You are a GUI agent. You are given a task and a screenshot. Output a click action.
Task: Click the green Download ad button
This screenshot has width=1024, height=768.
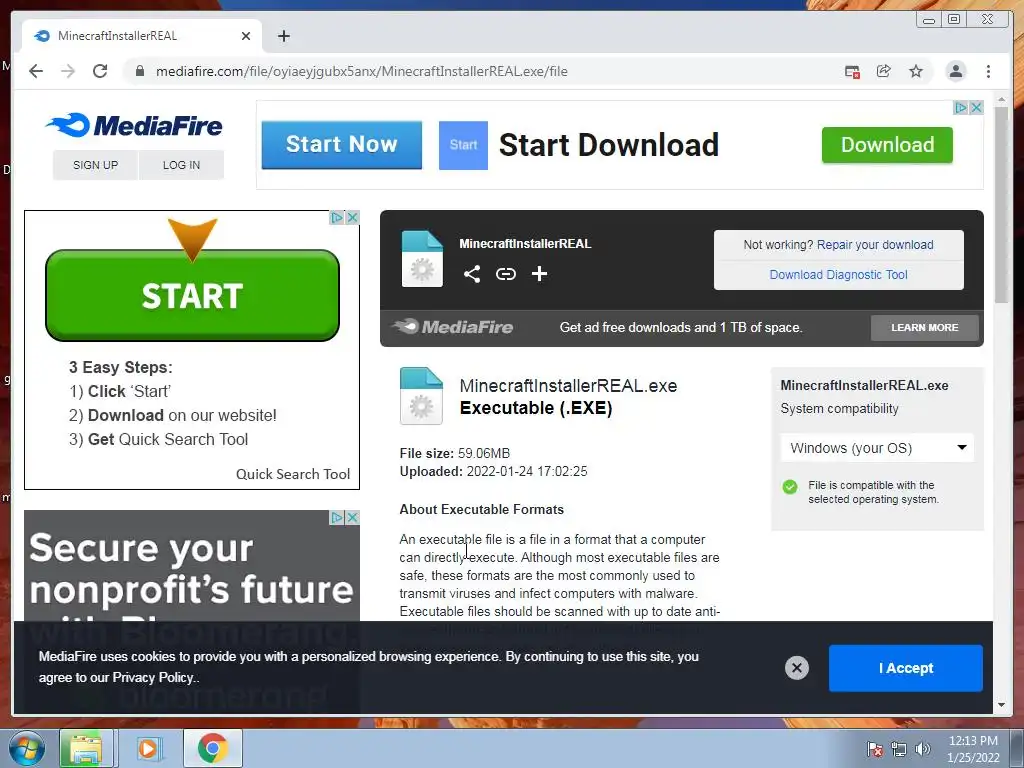coord(887,145)
